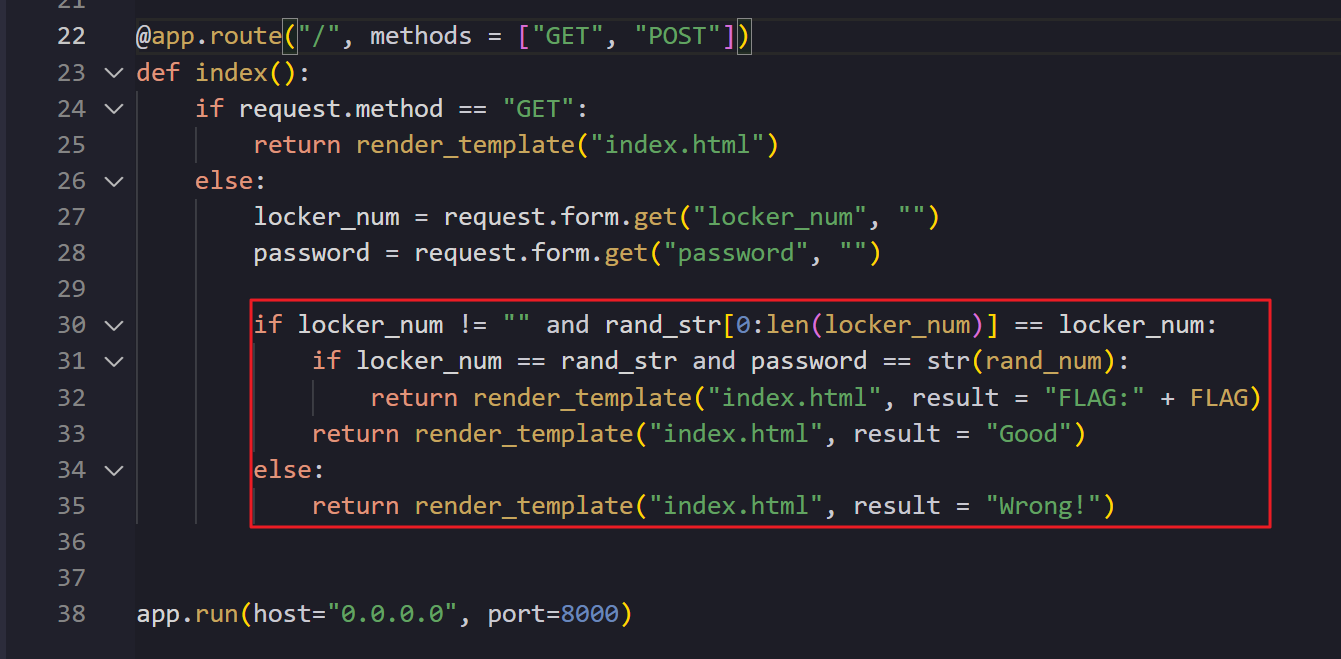Collapse the index function on line 23
This screenshot has width=1341, height=659.
(113, 73)
